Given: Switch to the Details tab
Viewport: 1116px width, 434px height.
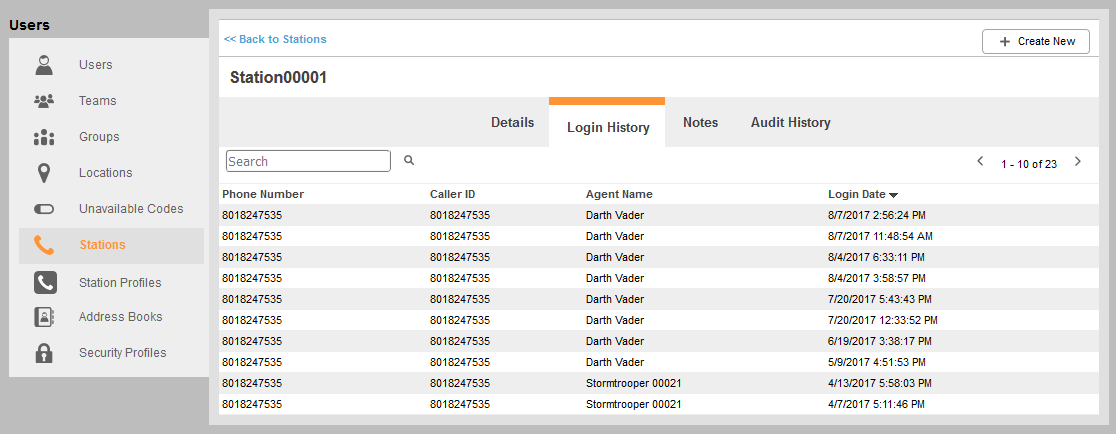Looking at the screenshot, I should (x=512, y=123).
